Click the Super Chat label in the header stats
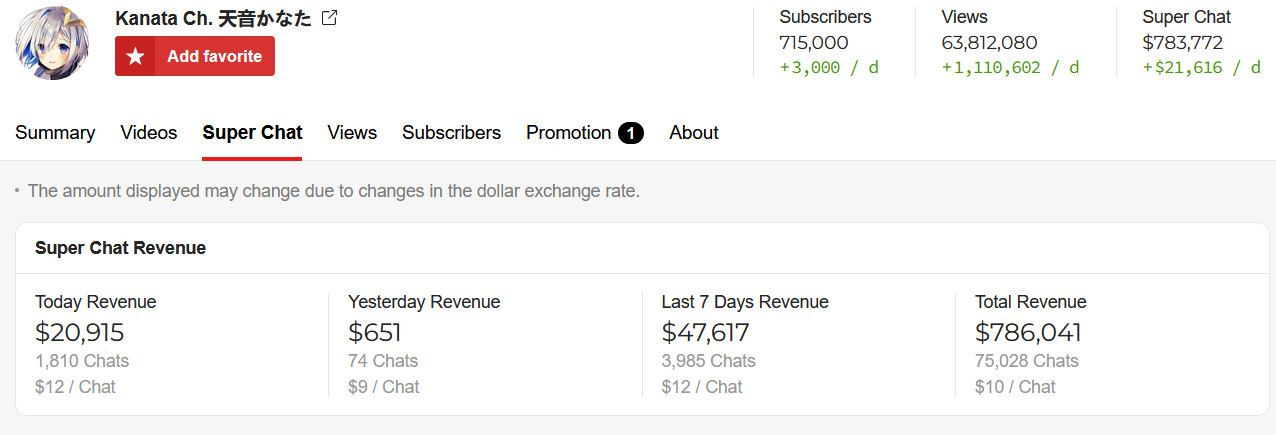This screenshot has width=1276, height=435. 1187,17
